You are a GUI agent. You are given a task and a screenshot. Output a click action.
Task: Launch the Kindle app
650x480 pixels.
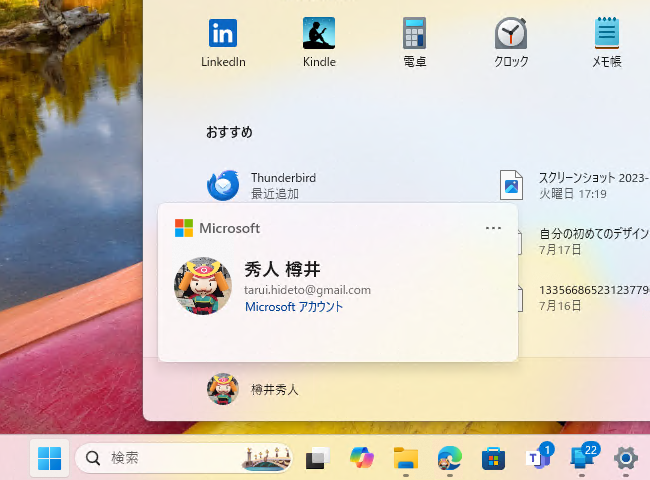tap(319, 33)
